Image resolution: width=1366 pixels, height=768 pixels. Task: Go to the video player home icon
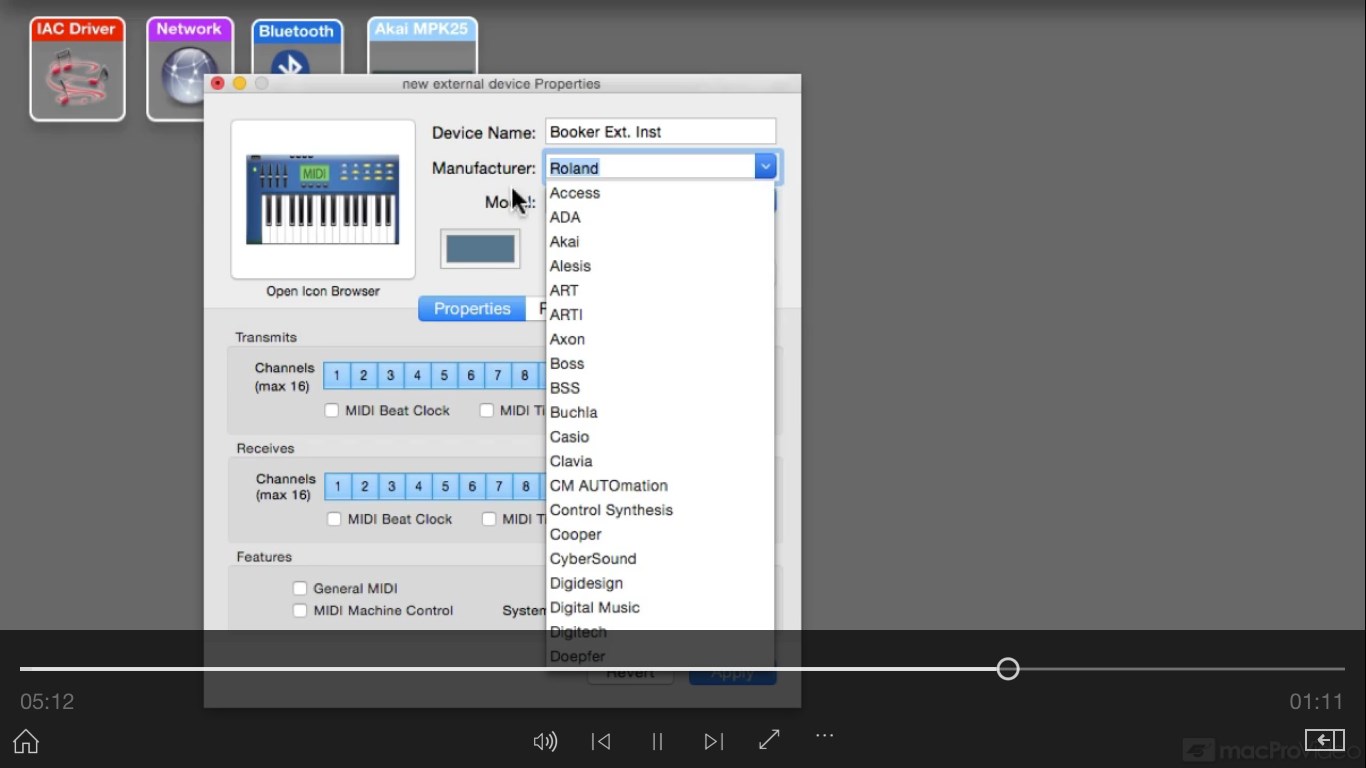click(26, 741)
